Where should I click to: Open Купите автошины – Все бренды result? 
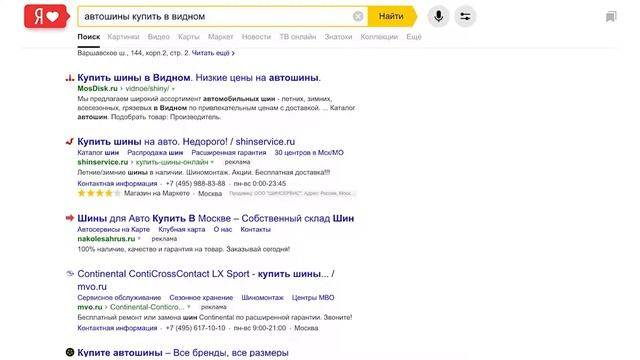[x=183, y=353]
